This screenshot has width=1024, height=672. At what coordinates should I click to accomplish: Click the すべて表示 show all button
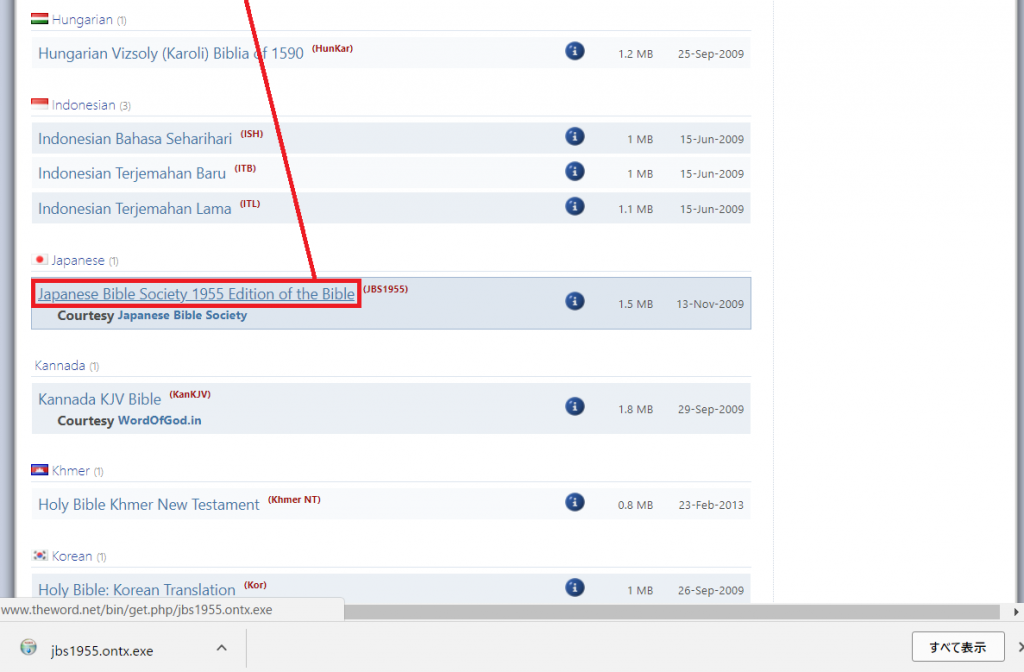click(x=958, y=647)
